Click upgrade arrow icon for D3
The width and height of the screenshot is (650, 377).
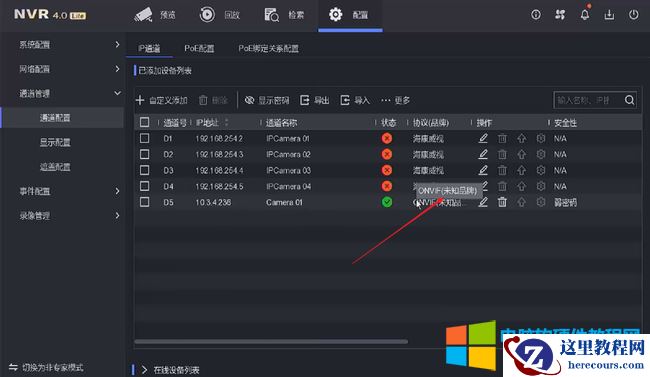[521, 170]
